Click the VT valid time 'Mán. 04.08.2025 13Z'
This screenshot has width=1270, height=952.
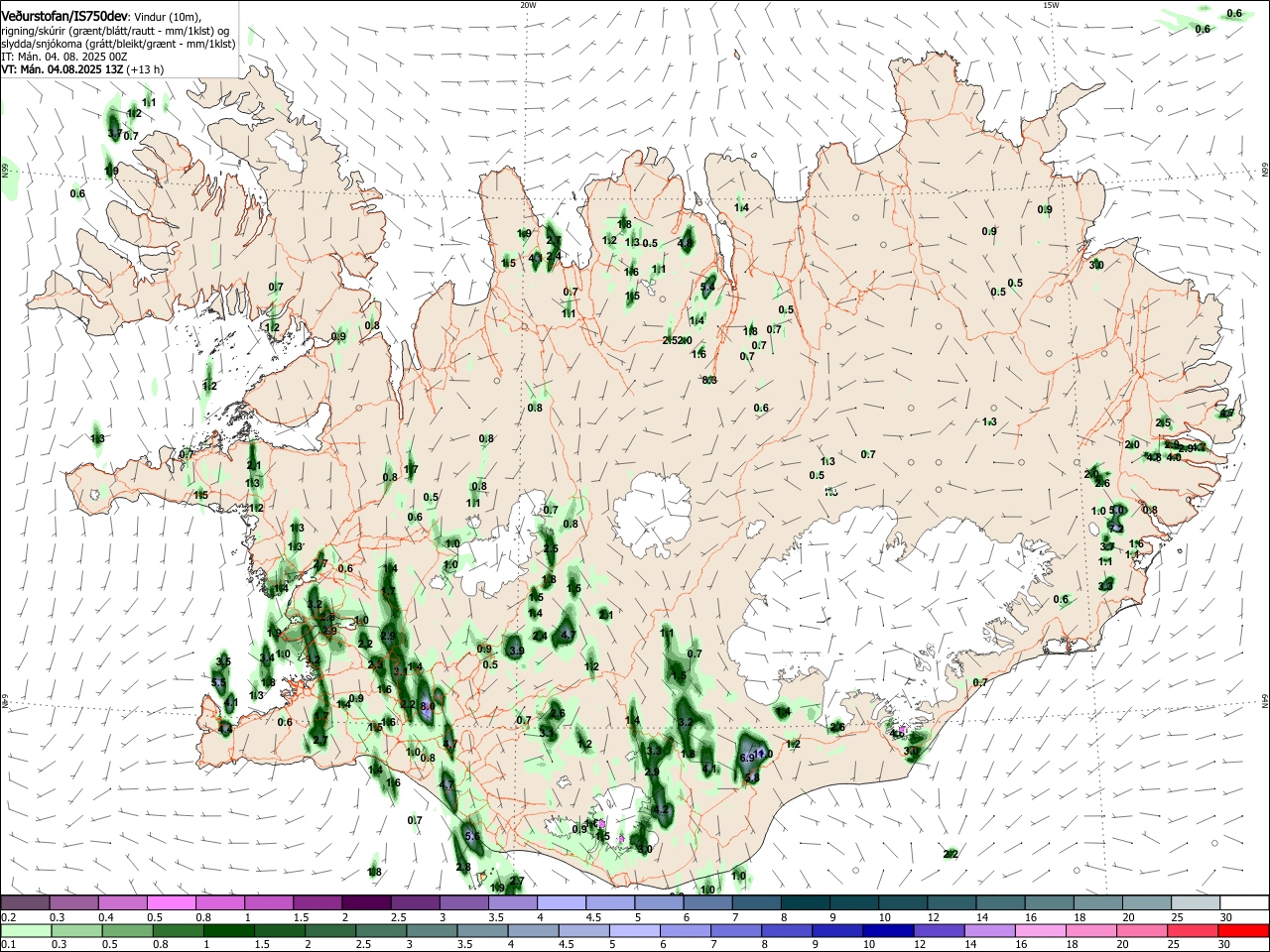pyautogui.click(x=71, y=69)
